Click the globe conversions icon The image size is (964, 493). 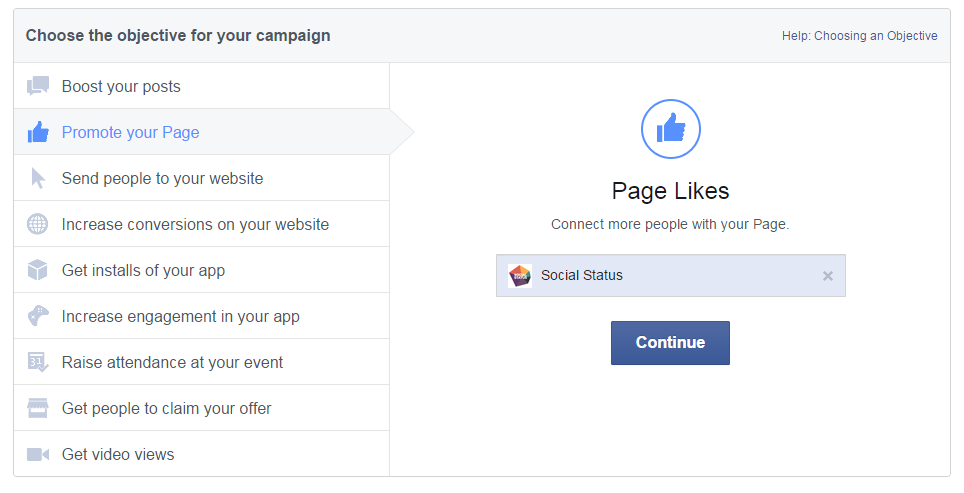38,224
